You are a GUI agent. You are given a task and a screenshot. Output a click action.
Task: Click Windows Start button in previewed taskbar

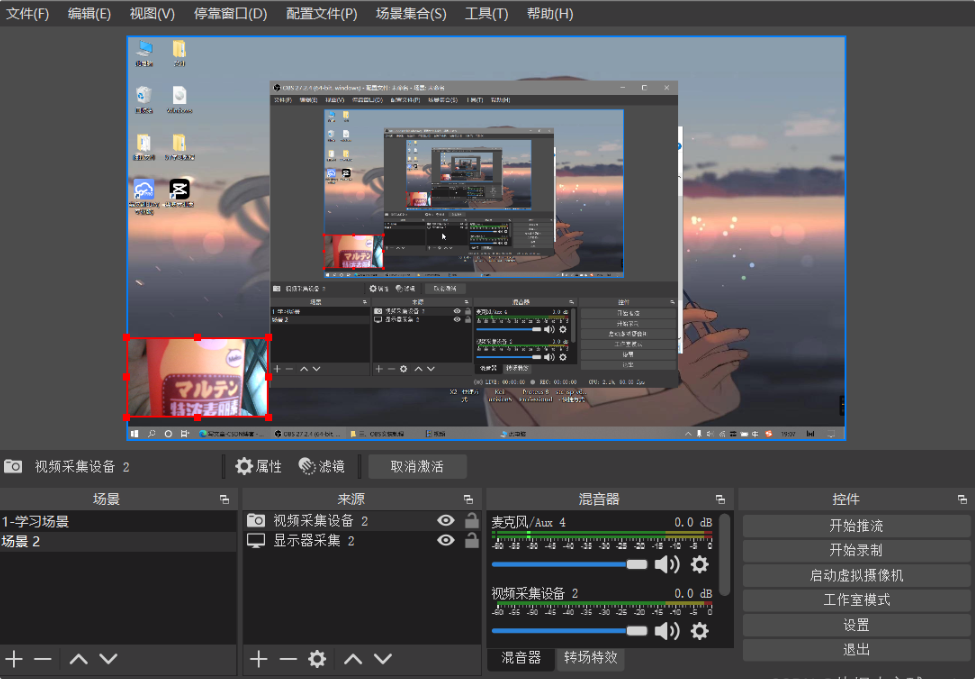[x=135, y=433]
